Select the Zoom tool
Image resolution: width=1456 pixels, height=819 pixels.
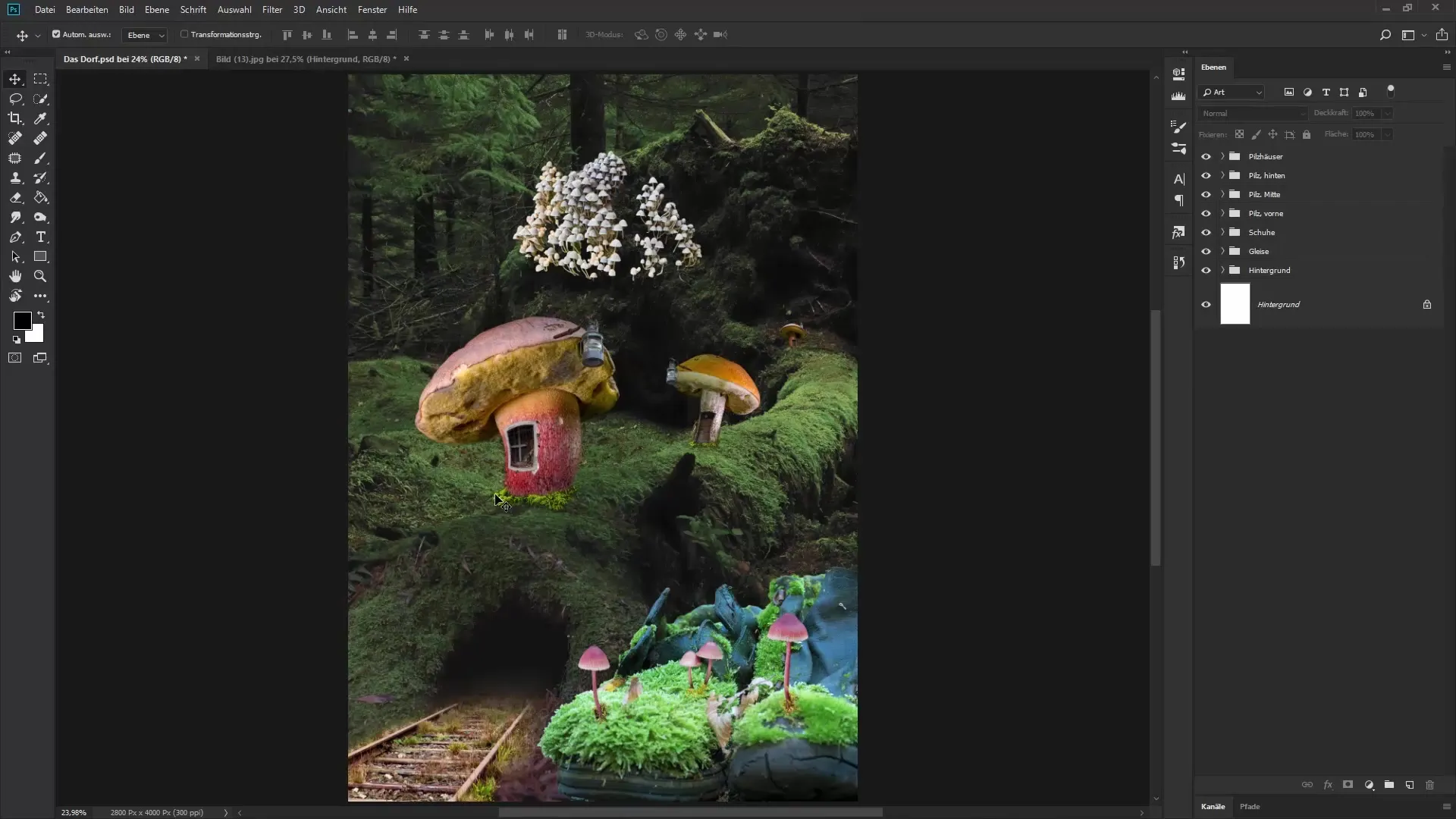(x=40, y=276)
